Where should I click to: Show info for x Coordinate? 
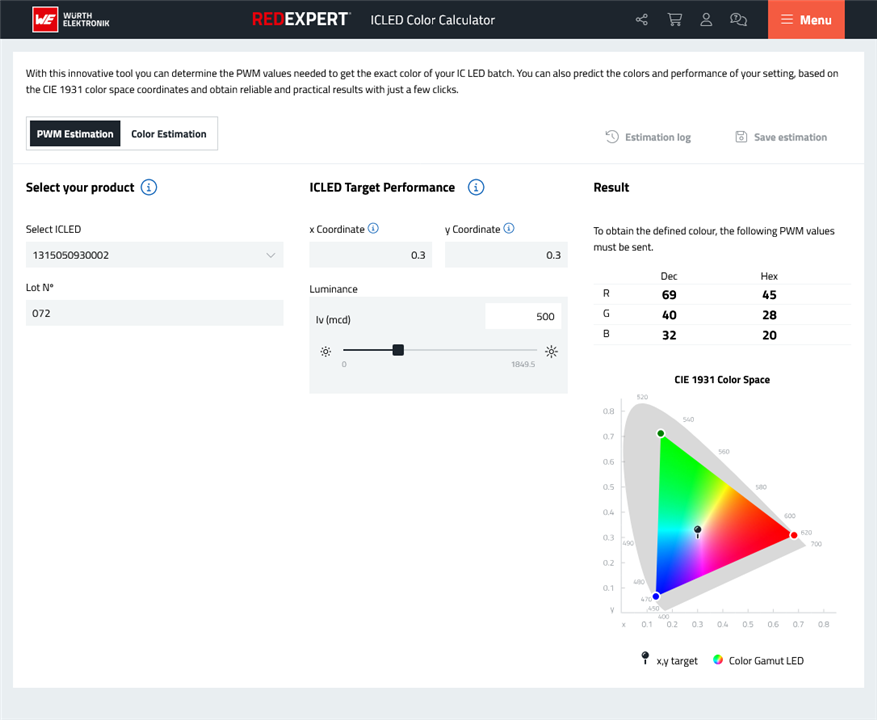(x=373, y=229)
